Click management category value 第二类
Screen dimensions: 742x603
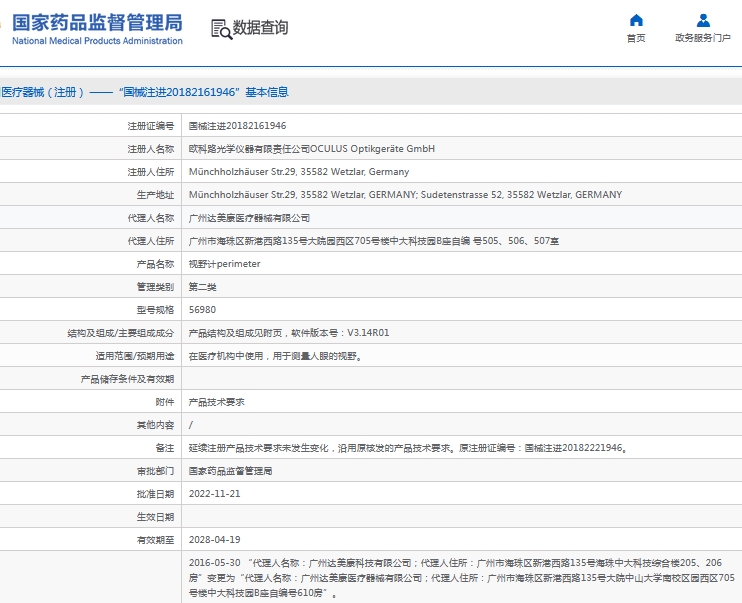click(x=202, y=287)
